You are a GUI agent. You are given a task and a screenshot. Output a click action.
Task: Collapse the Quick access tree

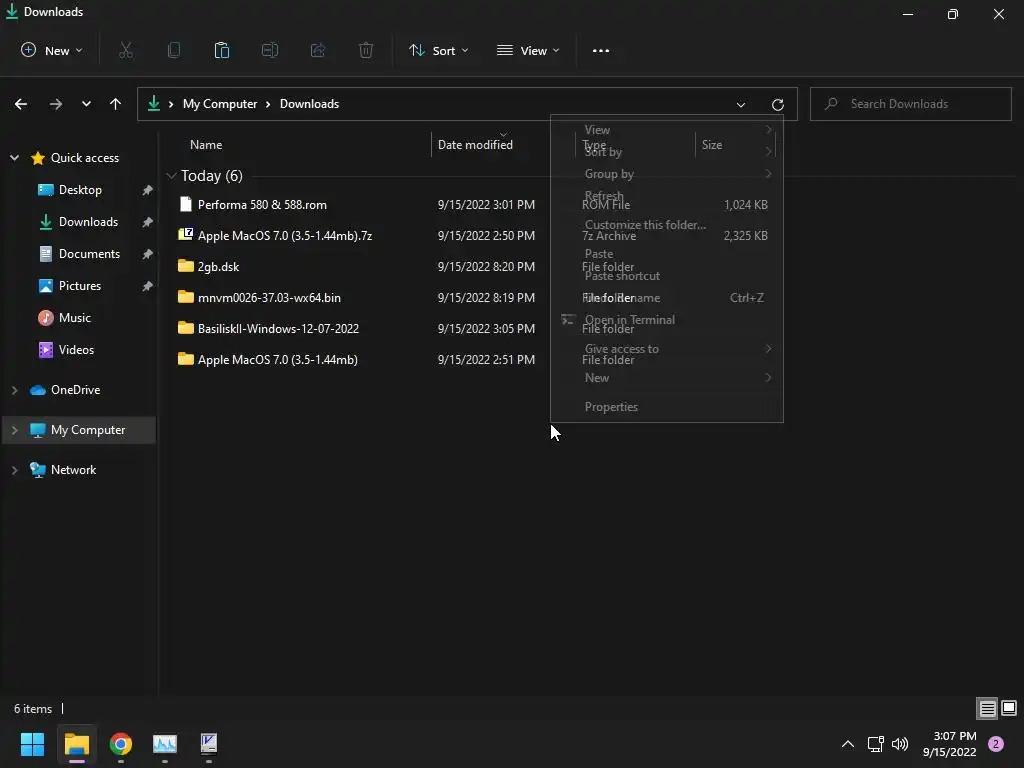(x=14, y=158)
